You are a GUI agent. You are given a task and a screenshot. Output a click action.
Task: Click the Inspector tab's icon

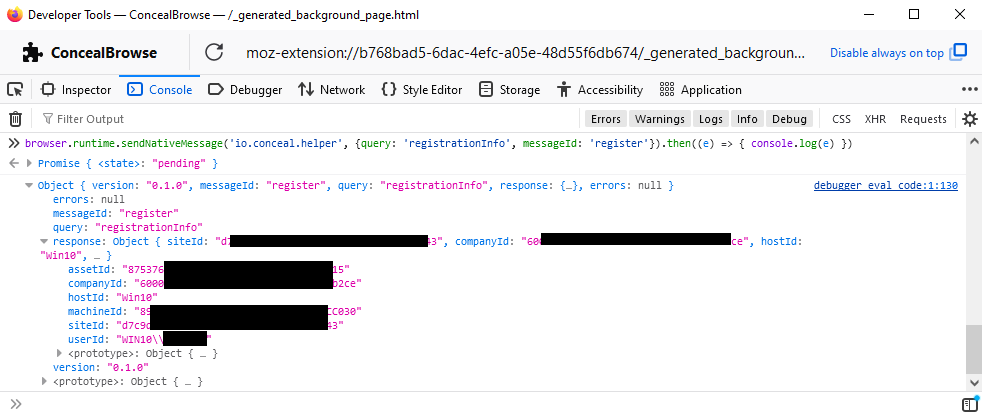click(x=48, y=90)
